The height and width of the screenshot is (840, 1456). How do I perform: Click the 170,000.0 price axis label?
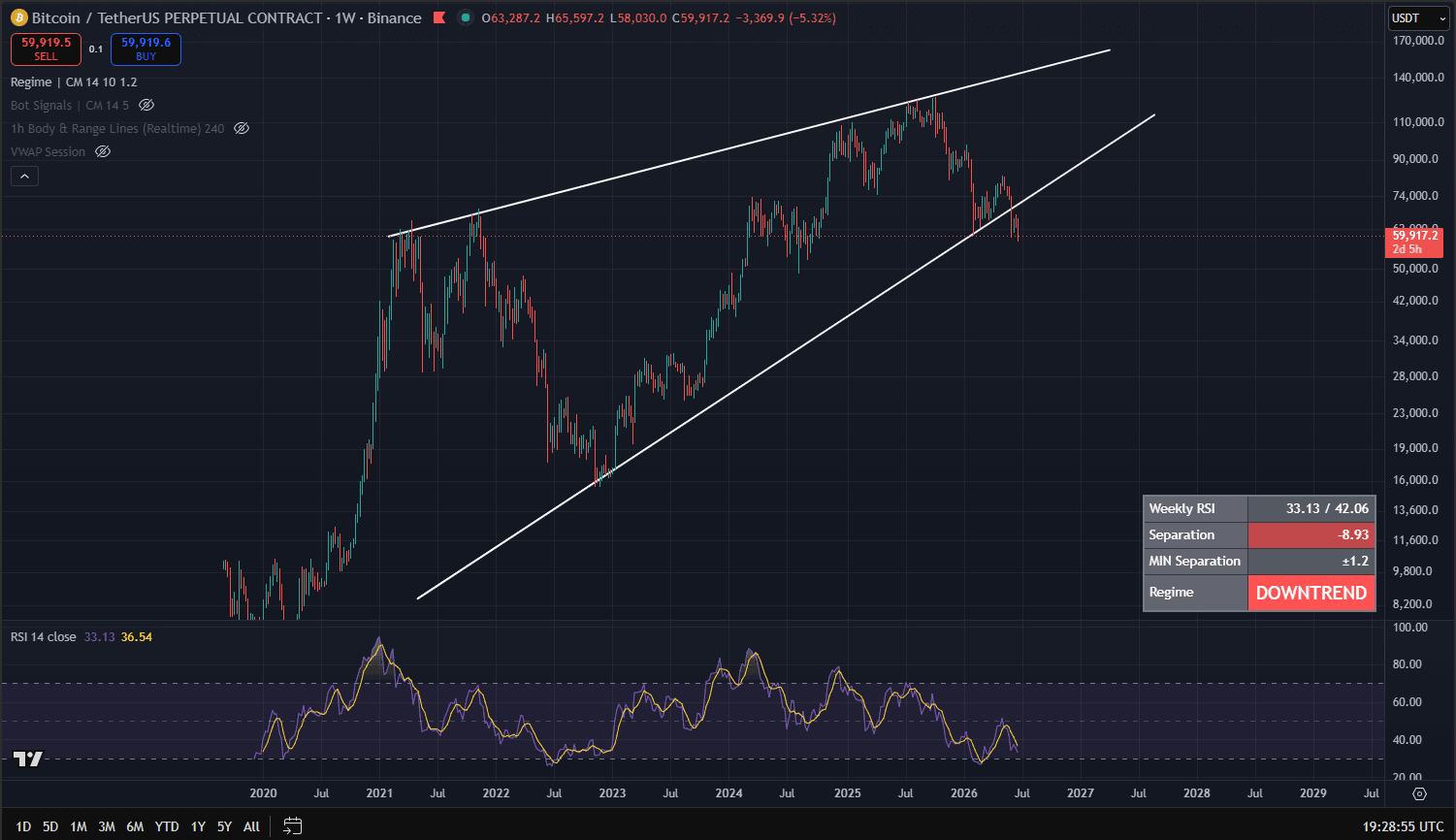point(1418,41)
